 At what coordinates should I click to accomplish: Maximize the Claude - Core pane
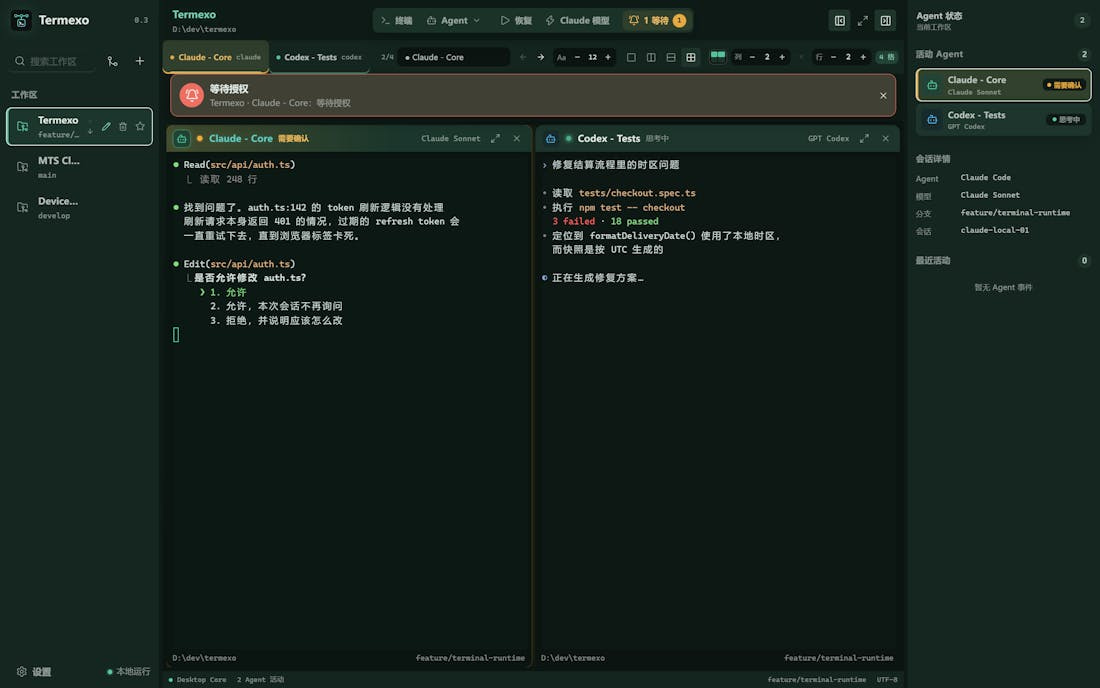click(x=495, y=139)
